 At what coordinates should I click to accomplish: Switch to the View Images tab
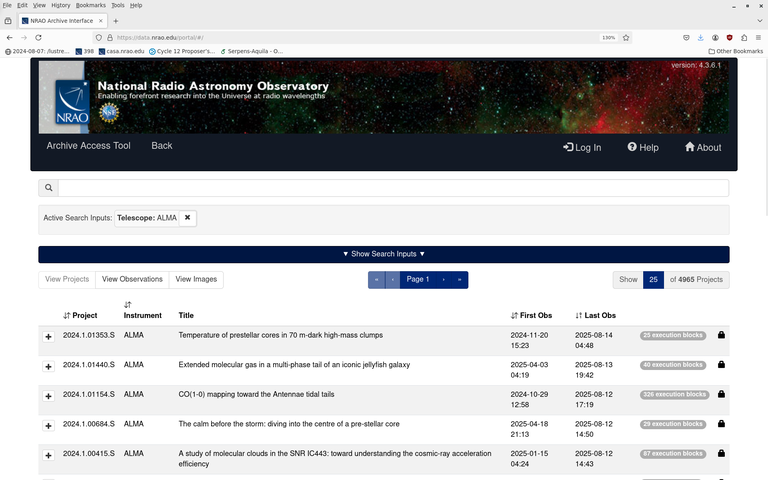pyautogui.click(x=196, y=280)
